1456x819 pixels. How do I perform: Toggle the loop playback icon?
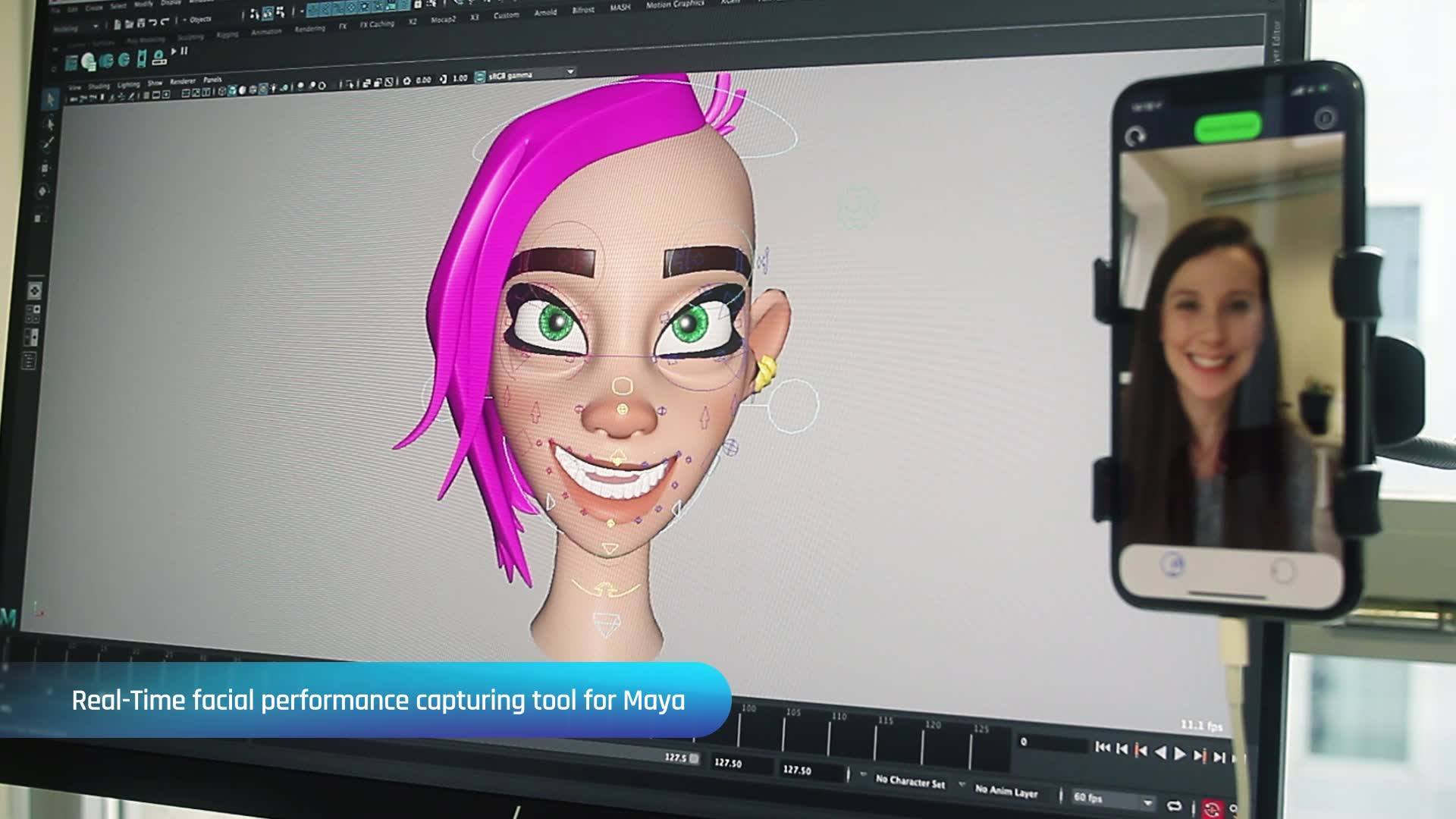1175,805
